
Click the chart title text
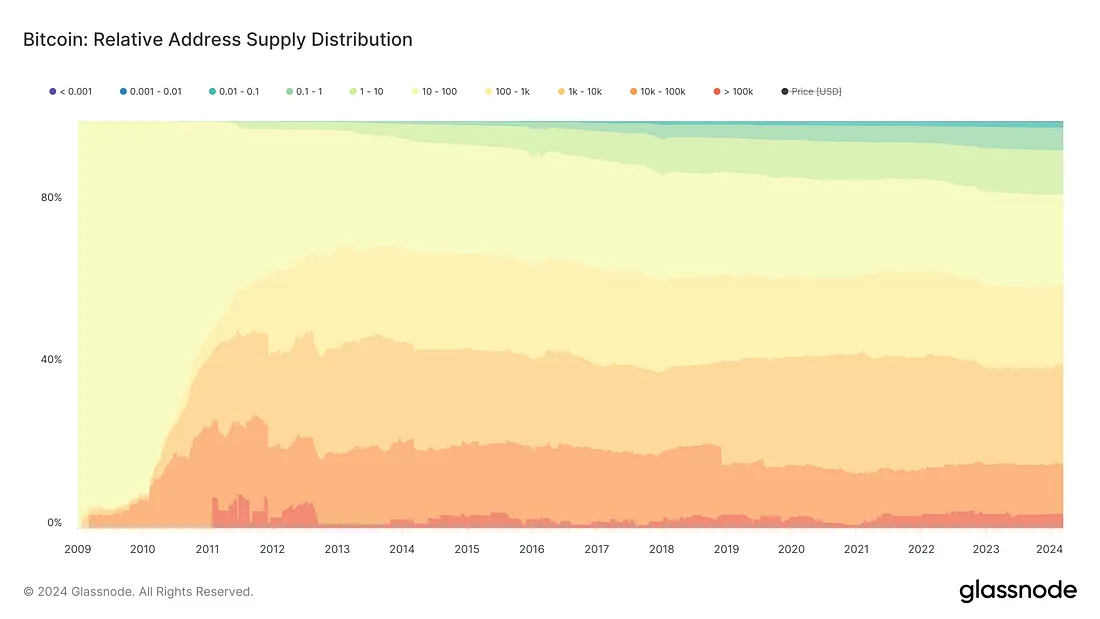pyautogui.click(x=218, y=40)
